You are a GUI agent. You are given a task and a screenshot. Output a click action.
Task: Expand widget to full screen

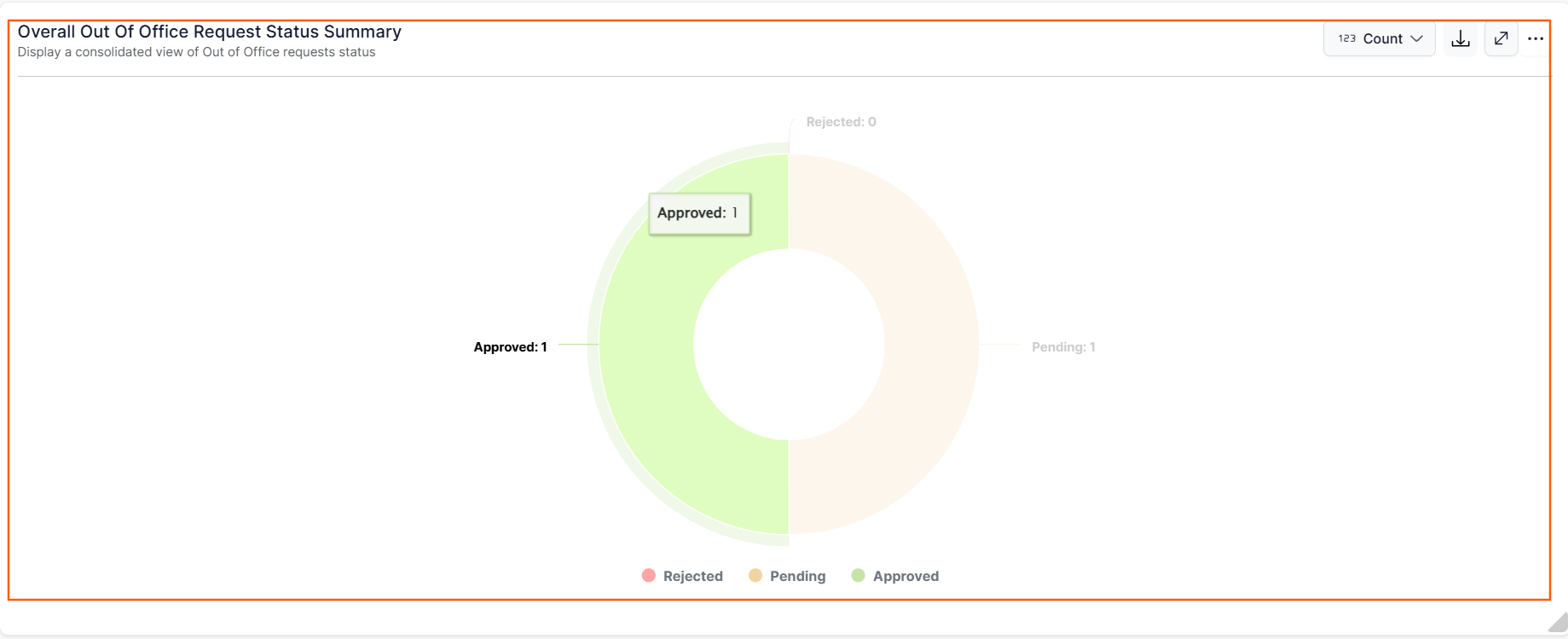(x=1501, y=38)
